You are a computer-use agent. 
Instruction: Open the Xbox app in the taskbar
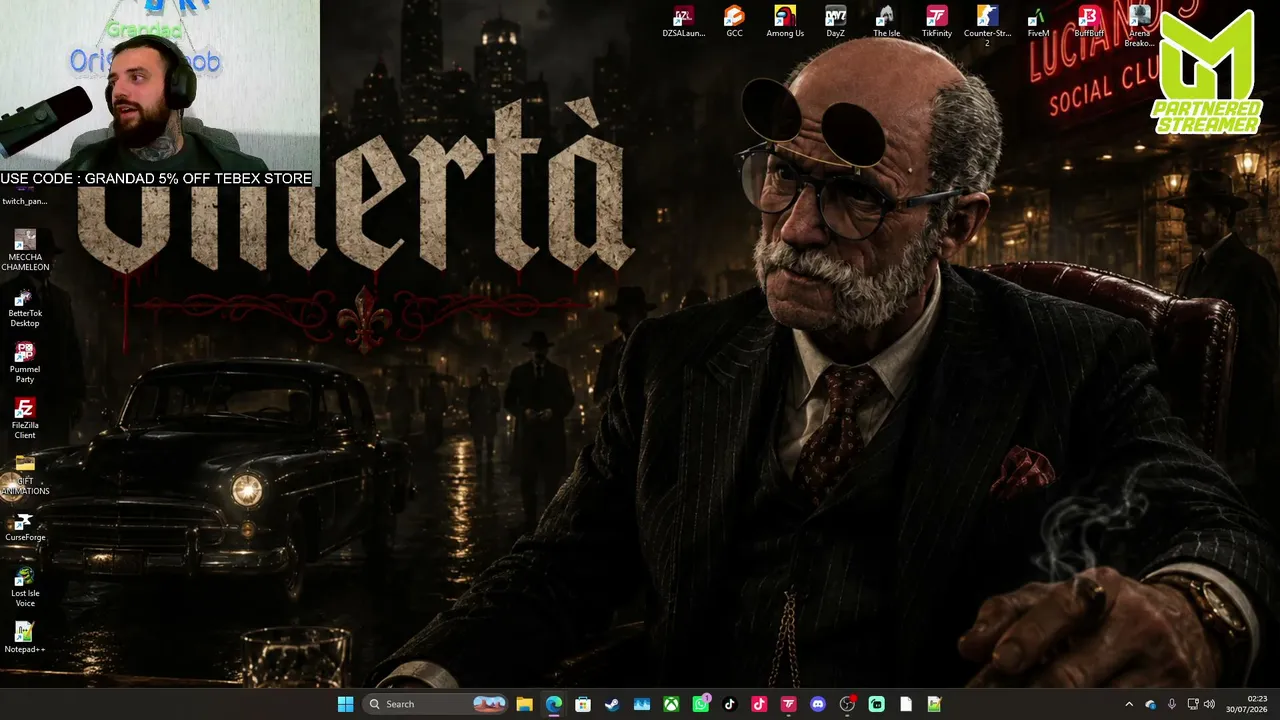pos(671,704)
